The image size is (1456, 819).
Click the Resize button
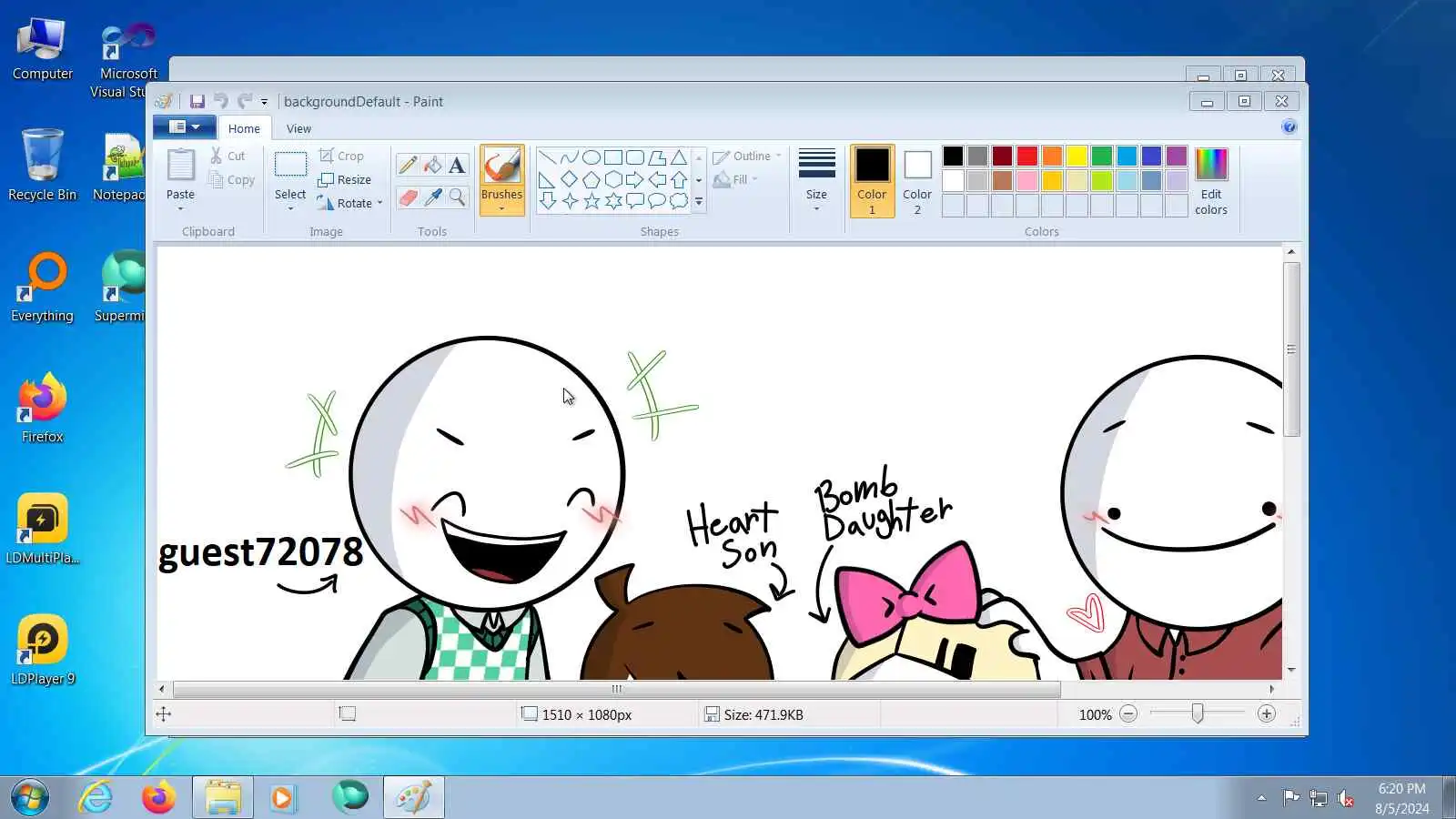[344, 179]
